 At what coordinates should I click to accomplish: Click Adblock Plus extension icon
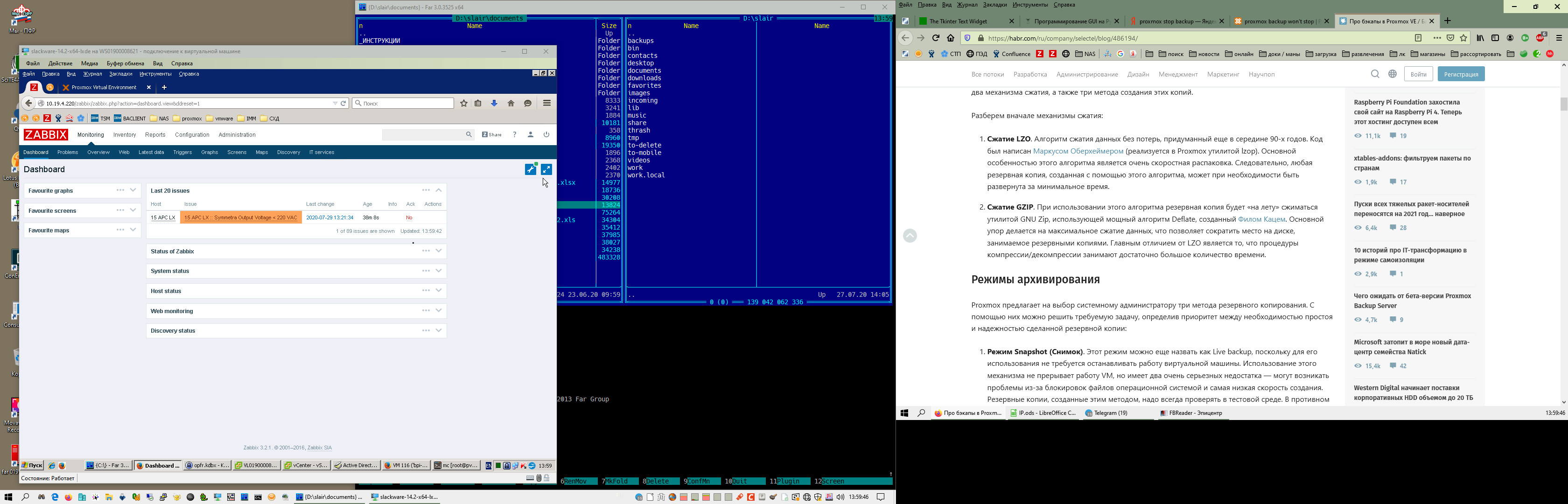[1540, 38]
